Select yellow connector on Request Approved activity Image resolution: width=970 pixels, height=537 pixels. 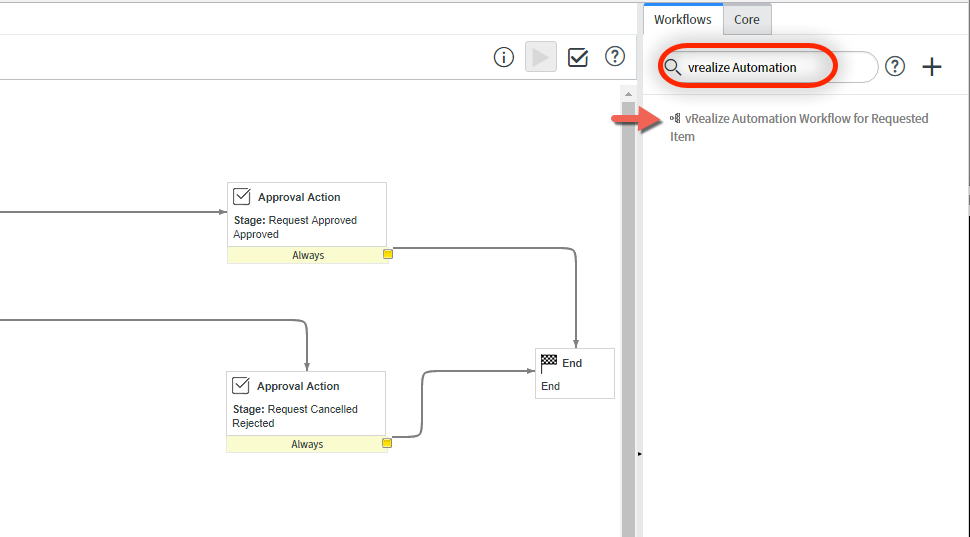coord(388,254)
